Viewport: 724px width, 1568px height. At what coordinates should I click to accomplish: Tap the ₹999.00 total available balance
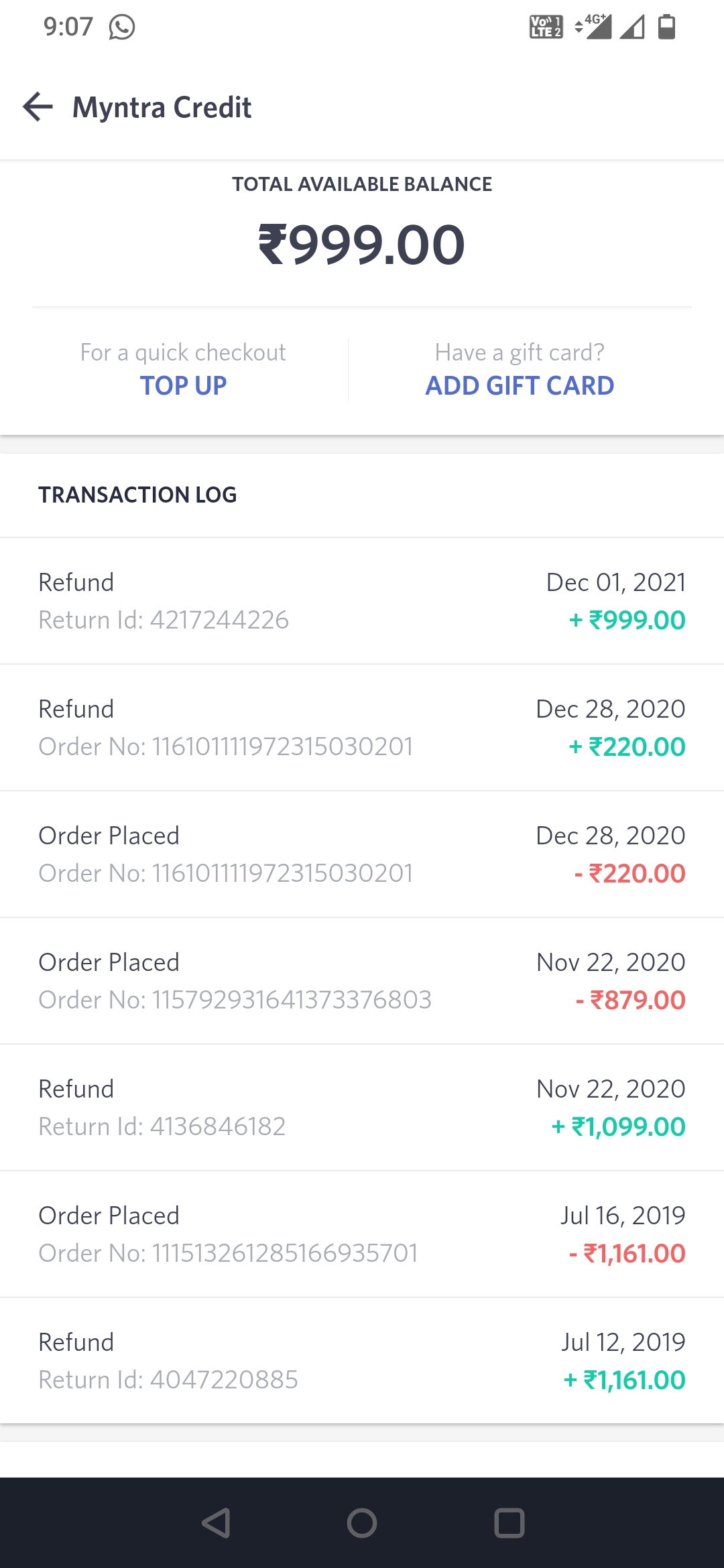(x=362, y=245)
